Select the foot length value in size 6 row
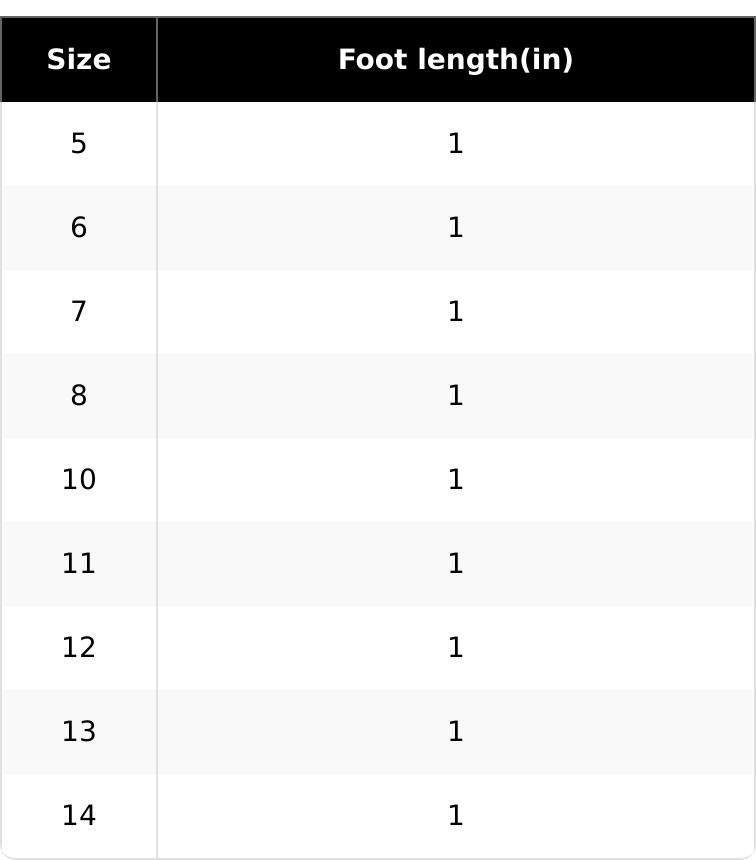The width and height of the screenshot is (756, 860). [x=455, y=228]
